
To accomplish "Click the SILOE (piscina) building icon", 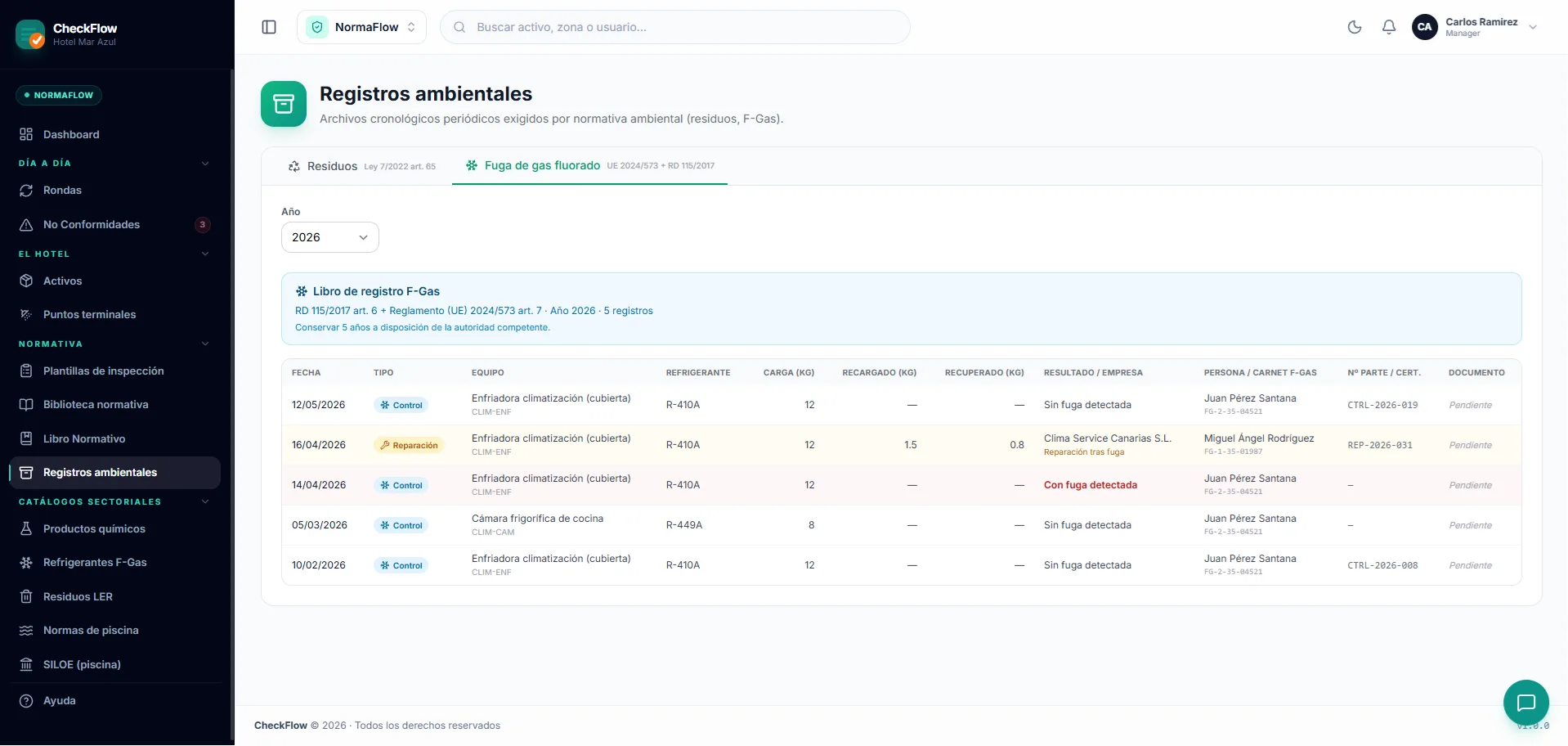I will (26, 664).
